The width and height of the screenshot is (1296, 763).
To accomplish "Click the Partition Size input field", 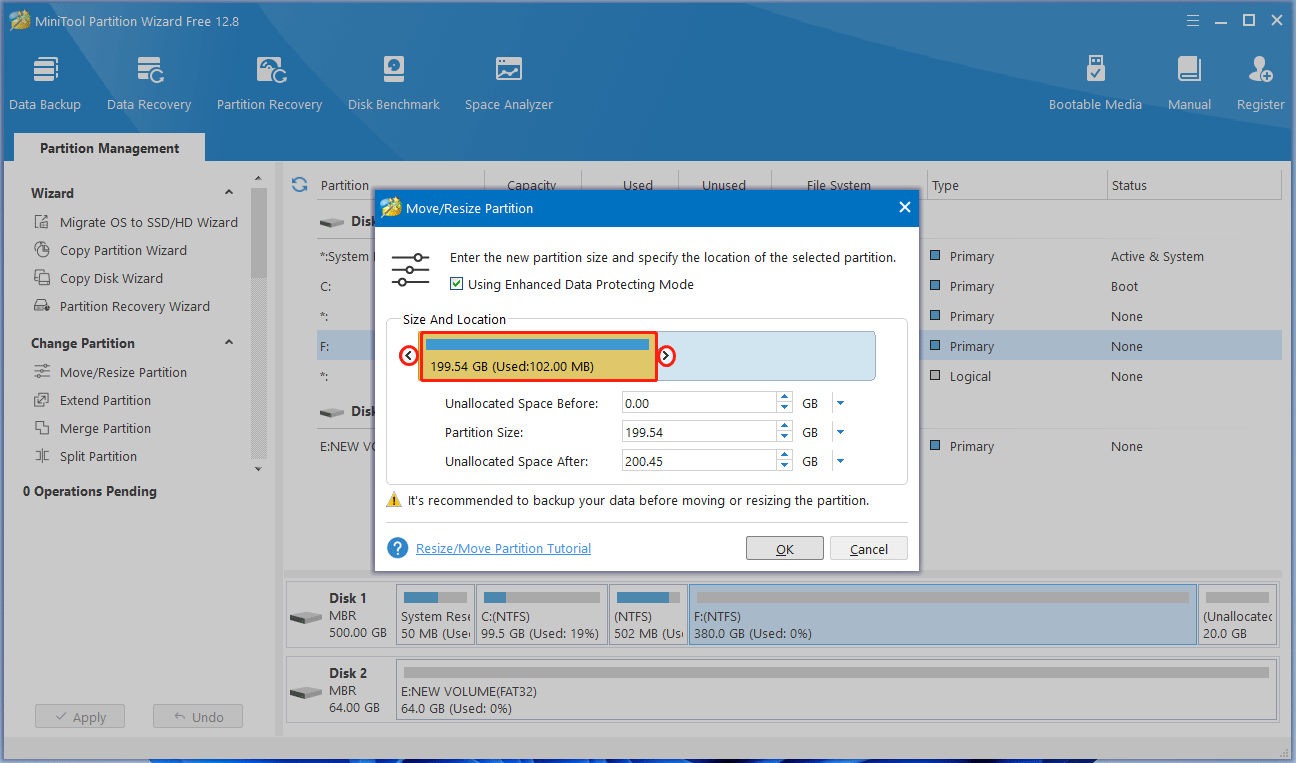I will 698,432.
